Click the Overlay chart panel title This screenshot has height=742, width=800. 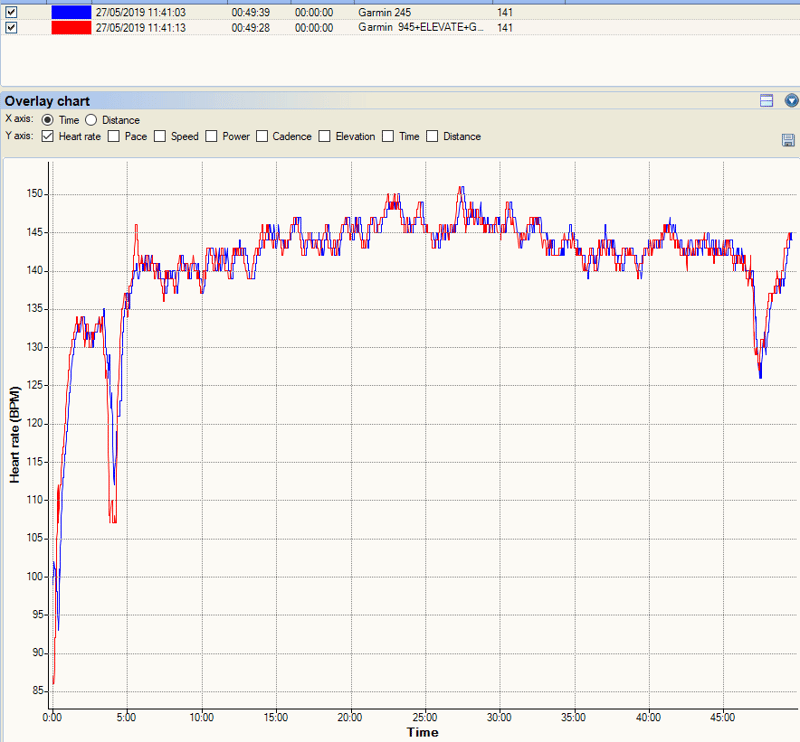(47, 101)
